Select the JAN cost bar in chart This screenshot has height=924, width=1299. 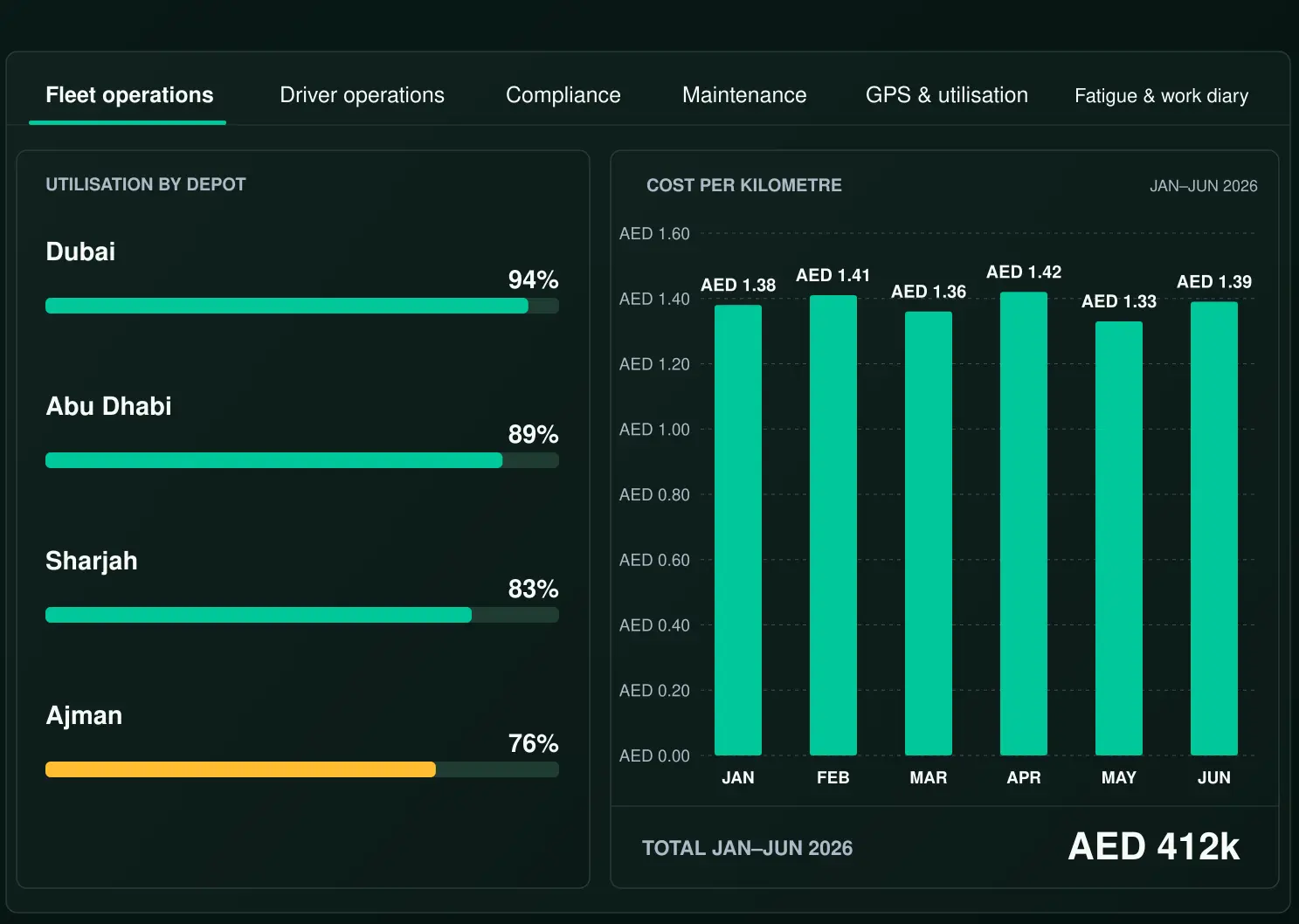coord(738,530)
